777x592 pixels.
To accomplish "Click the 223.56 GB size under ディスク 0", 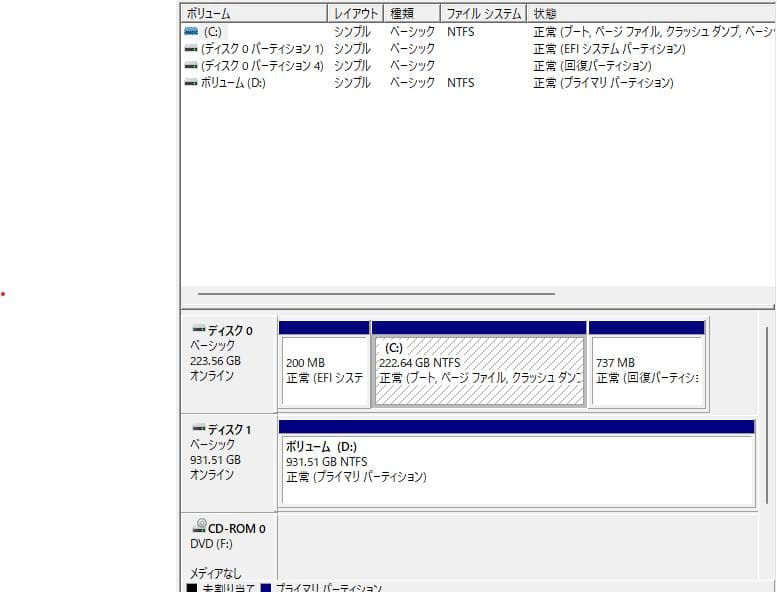I will tap(215, 361).
